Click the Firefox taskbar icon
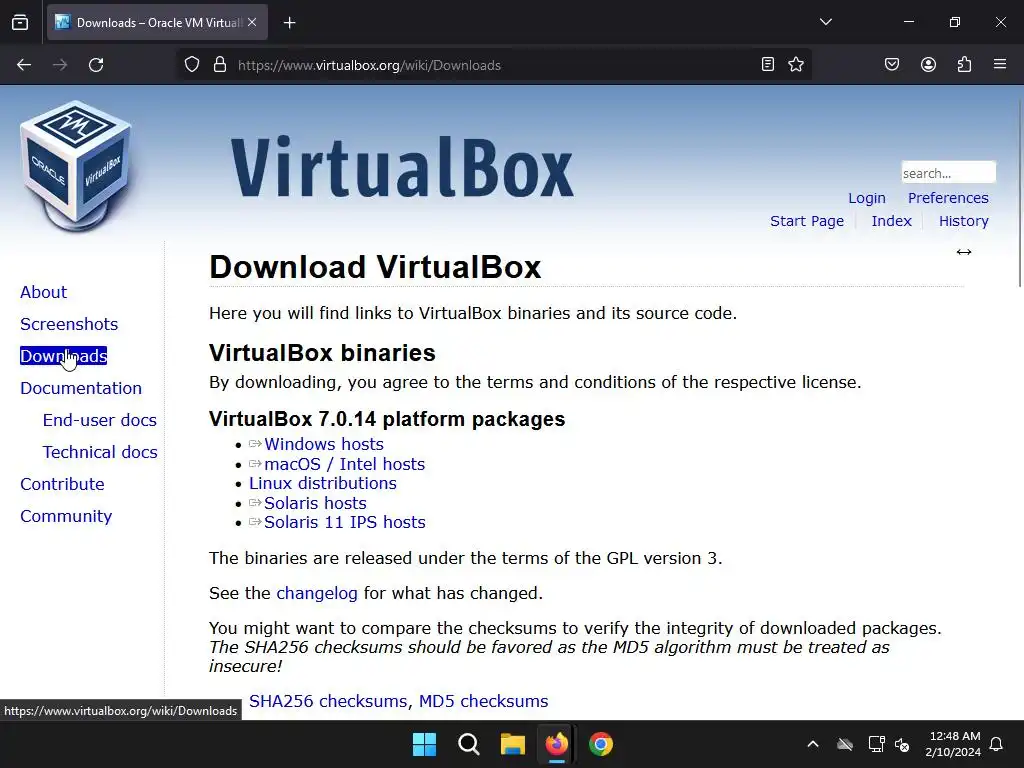This screenshot has width=1024, height=768. [x=556, y=744]
